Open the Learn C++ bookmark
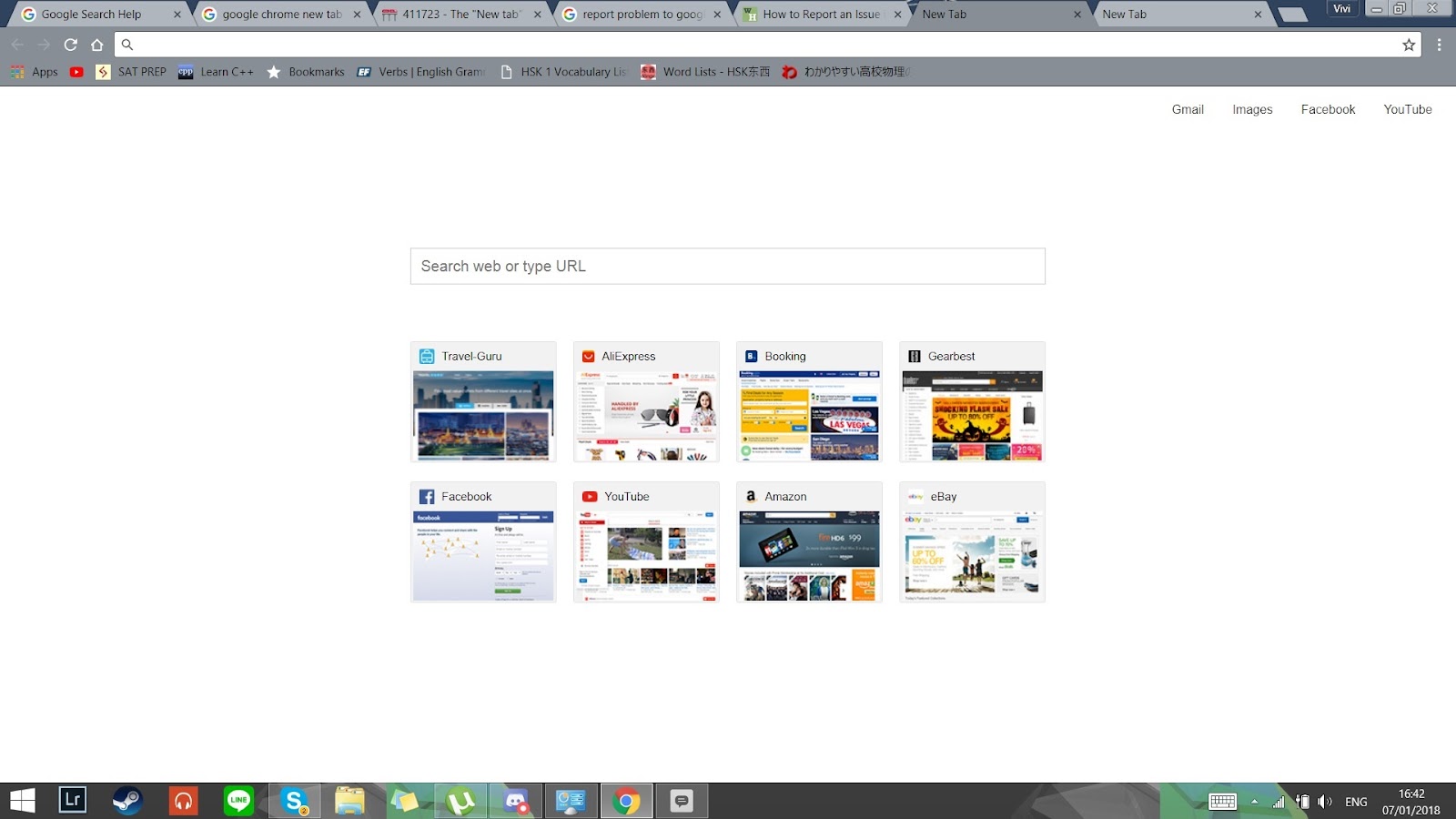The image size is (1456, 819). pyautogui.click(x=216, y=72)
